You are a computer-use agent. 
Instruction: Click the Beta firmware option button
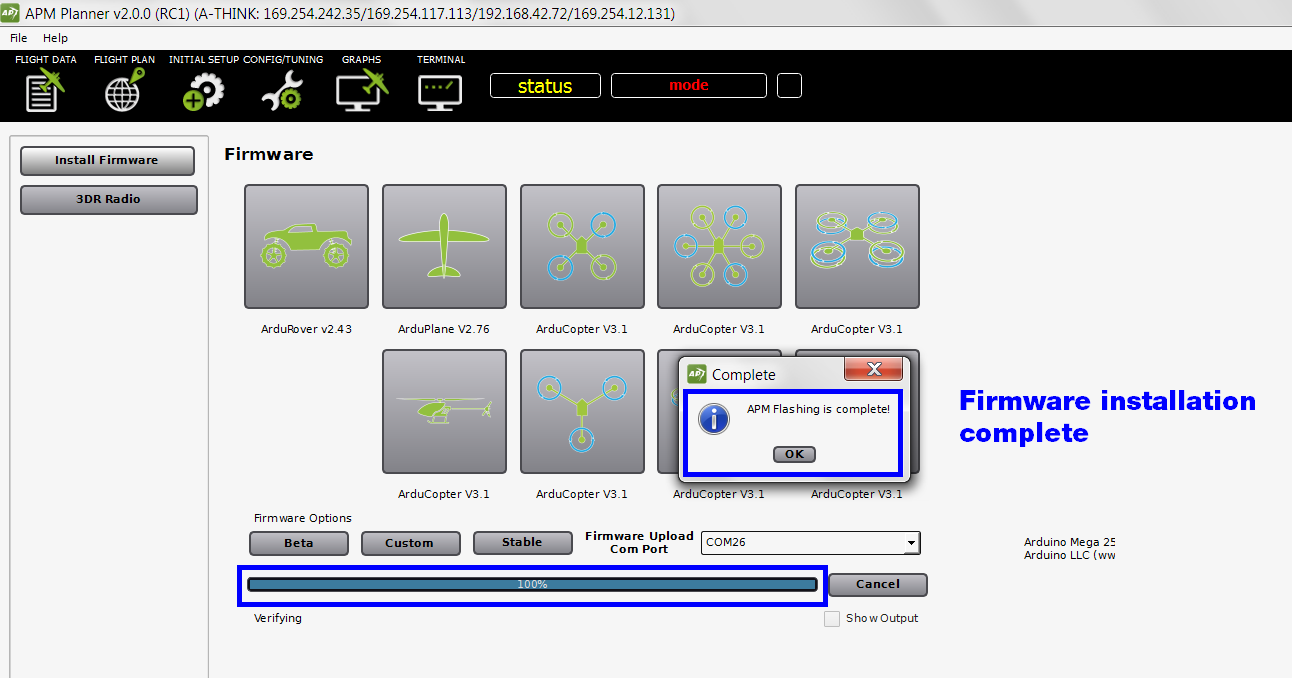point(298,543)
